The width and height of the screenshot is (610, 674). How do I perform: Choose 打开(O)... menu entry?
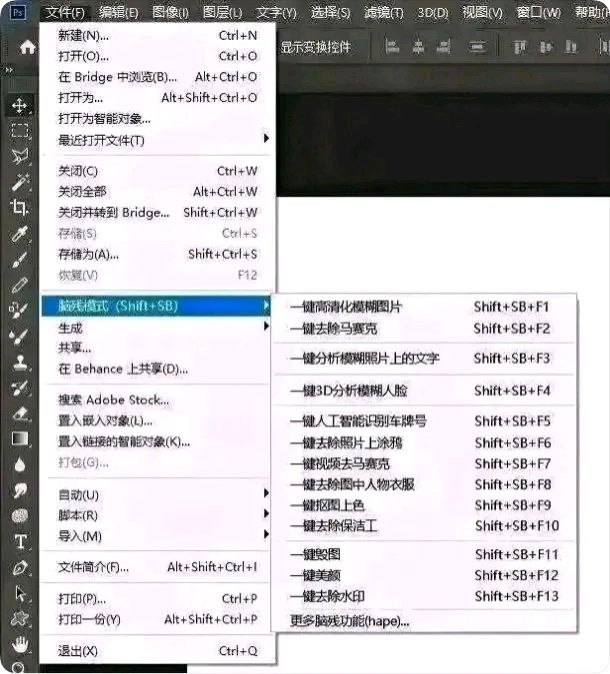pos(157,56)
